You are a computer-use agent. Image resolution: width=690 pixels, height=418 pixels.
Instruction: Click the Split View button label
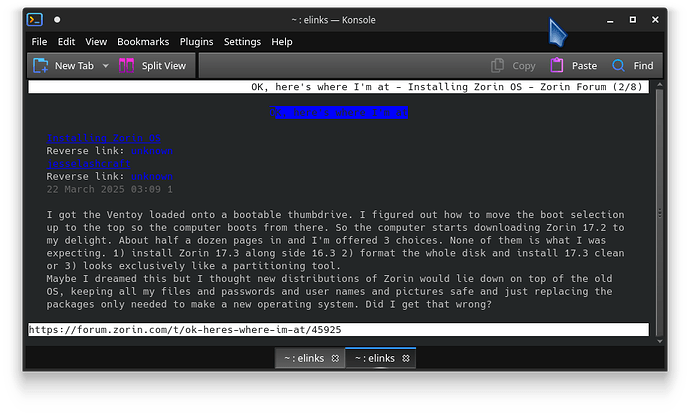click(164, 66)
